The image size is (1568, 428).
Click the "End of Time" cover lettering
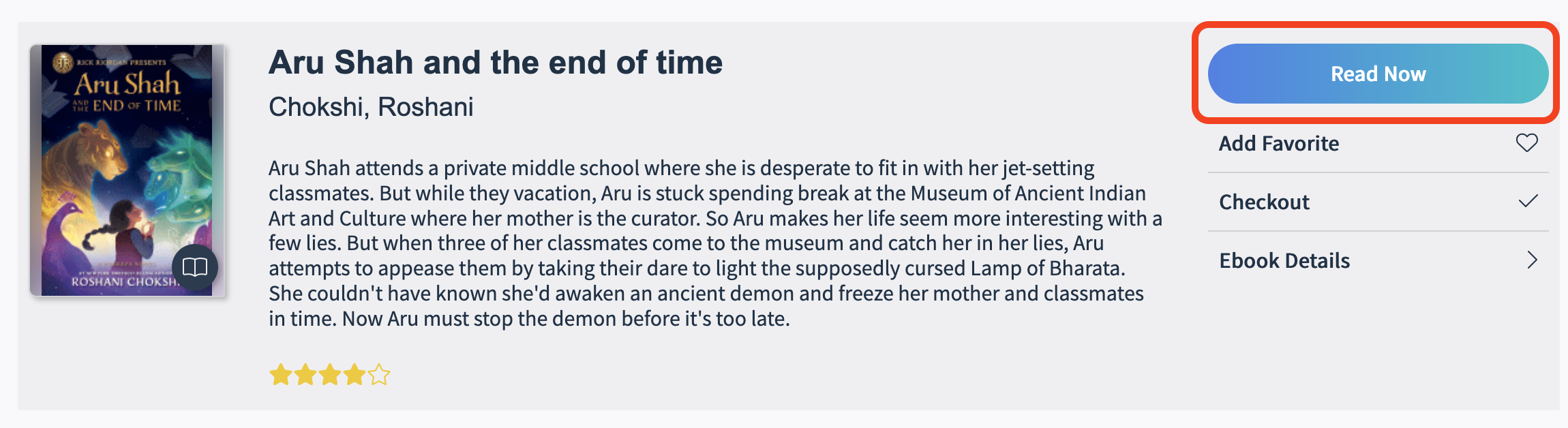click(136, 106)
